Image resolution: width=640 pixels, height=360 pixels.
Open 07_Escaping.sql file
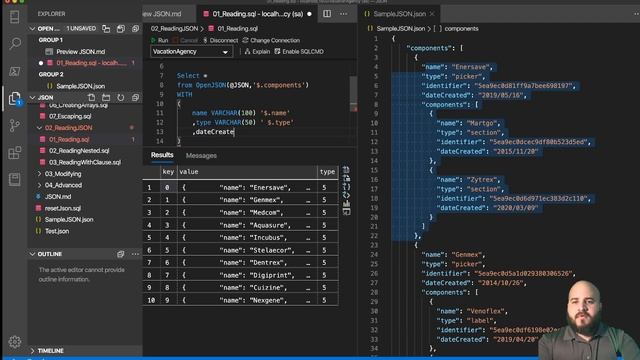tap(70, 116)
